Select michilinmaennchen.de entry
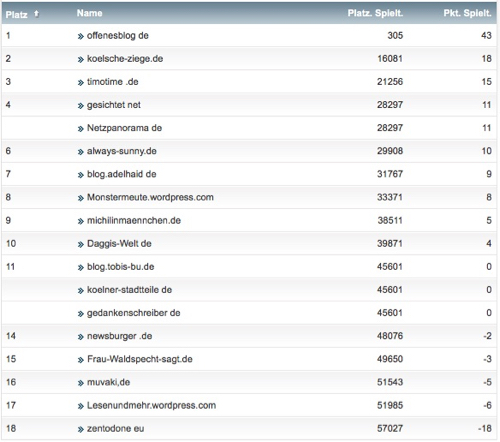This screenshot has width=500, height=442. [134, 220]
